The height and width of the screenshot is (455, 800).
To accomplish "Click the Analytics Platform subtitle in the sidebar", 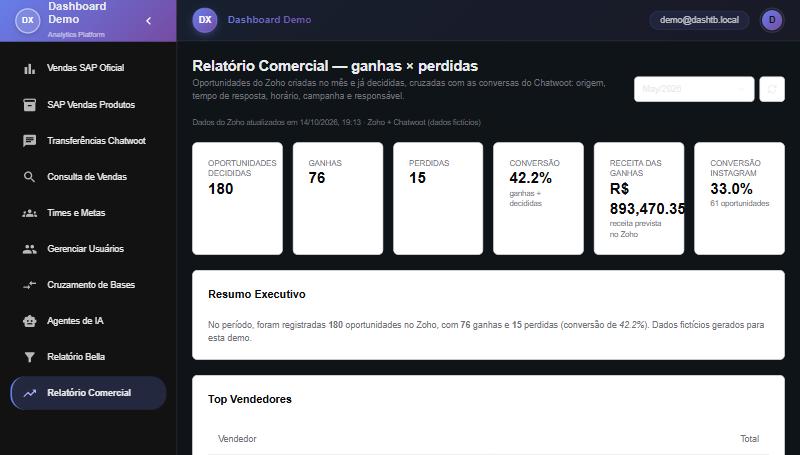I will click(77, 35).
